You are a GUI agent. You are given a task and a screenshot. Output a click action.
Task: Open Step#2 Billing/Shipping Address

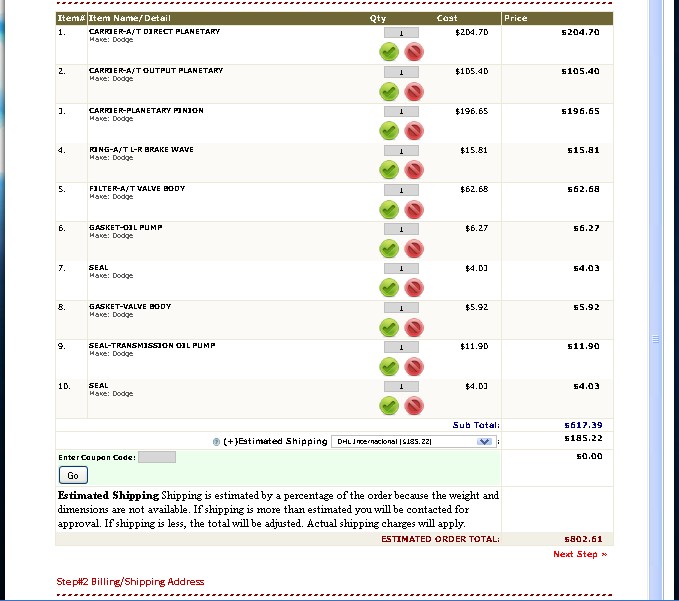tap(130, 581)
